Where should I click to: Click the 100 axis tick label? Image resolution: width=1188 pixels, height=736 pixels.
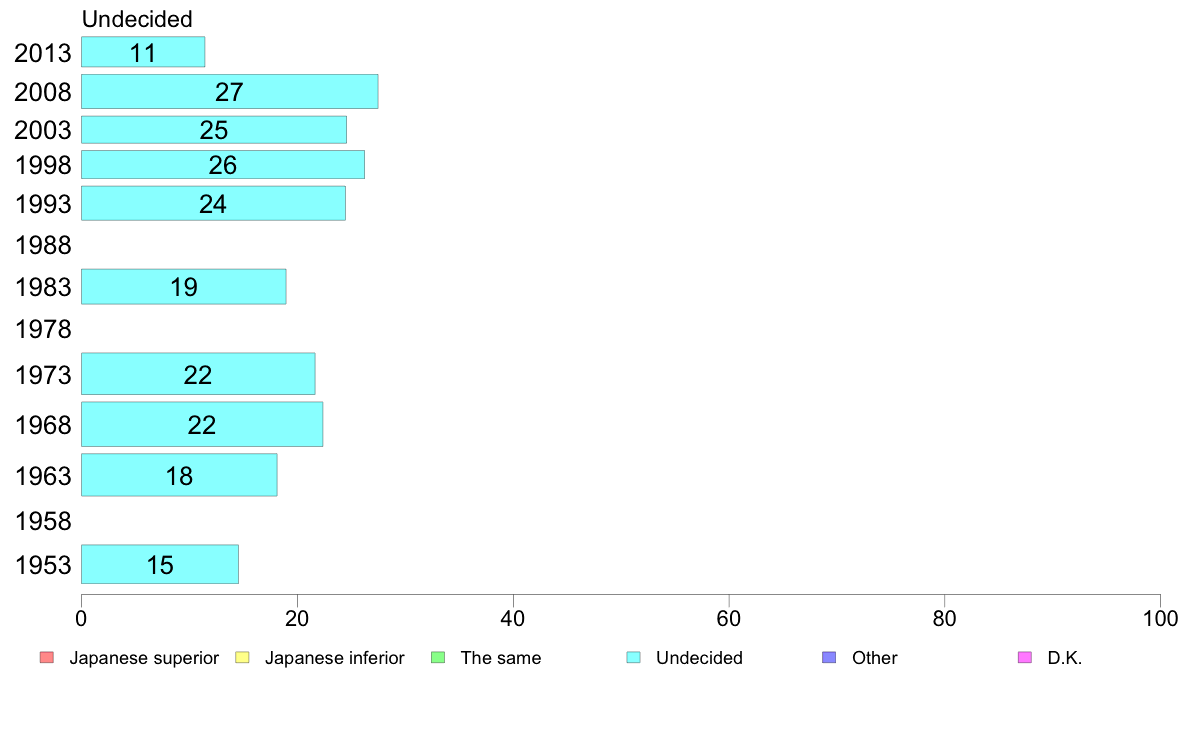pos(1160,619)
